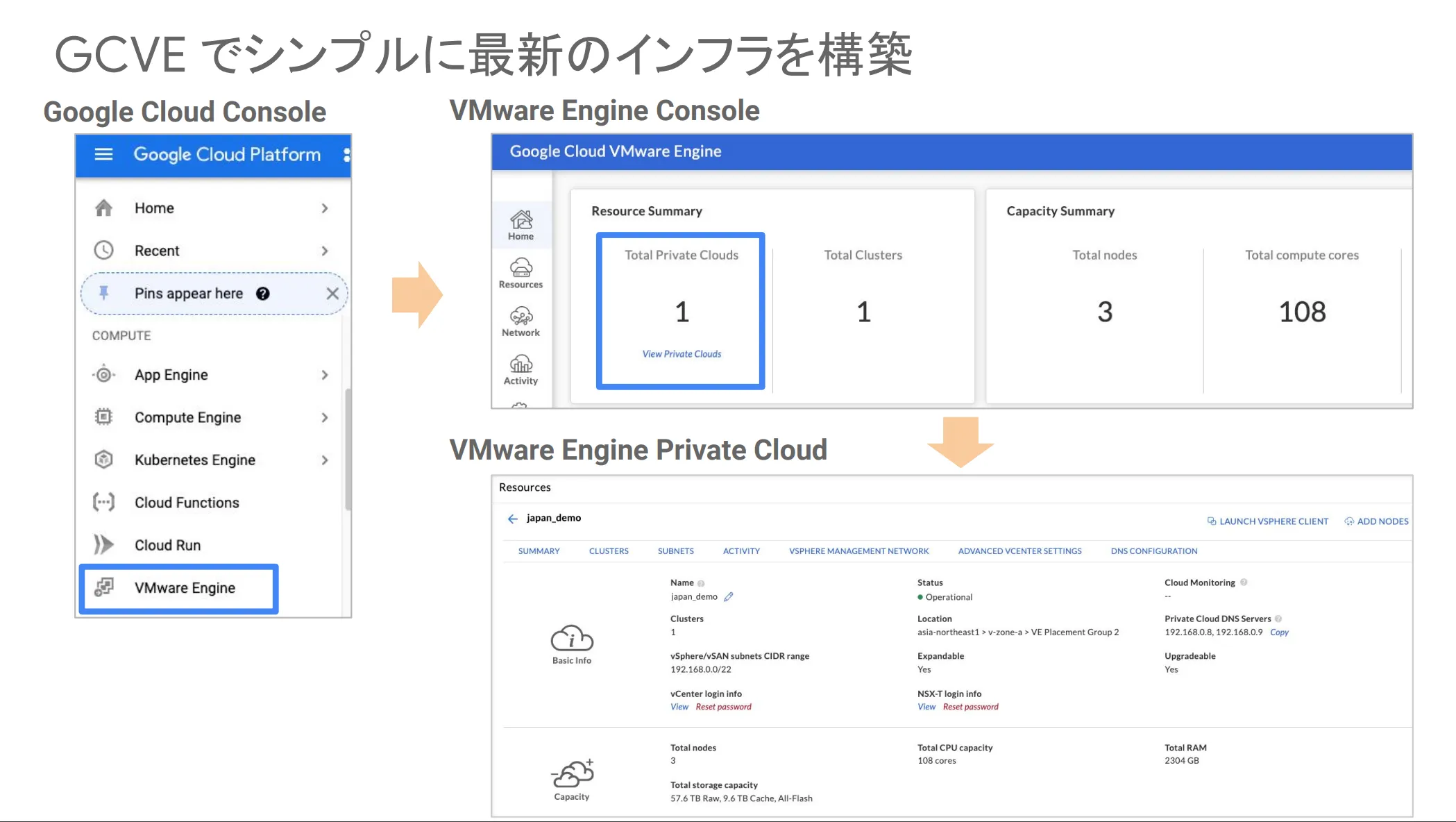Click info icon beside Private Cloud DNS Servers
The width and height of the screenshot is (1456, 822).
(1278, 619)
